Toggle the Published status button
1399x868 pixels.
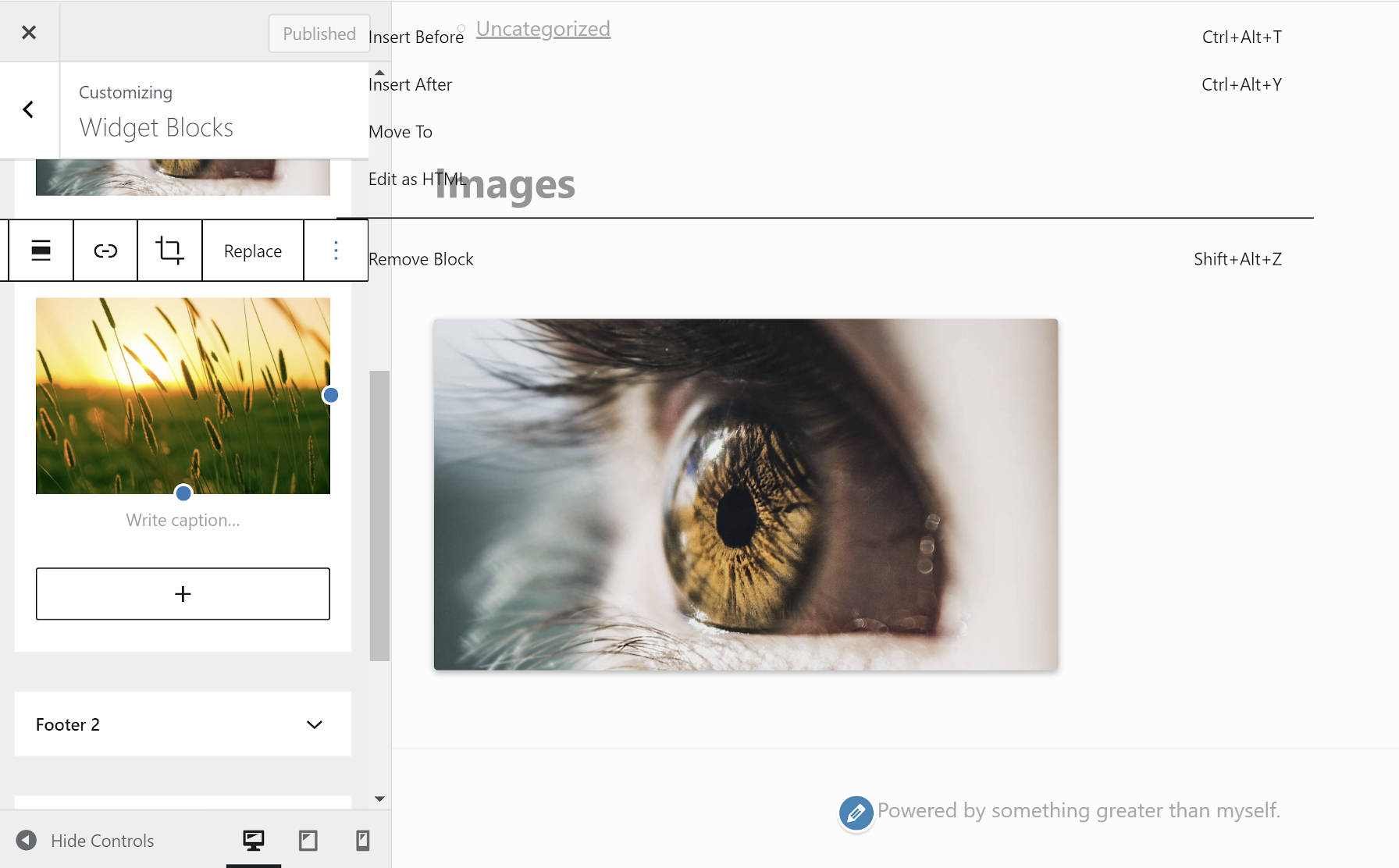pyautogui.click(x=319, y=34)
